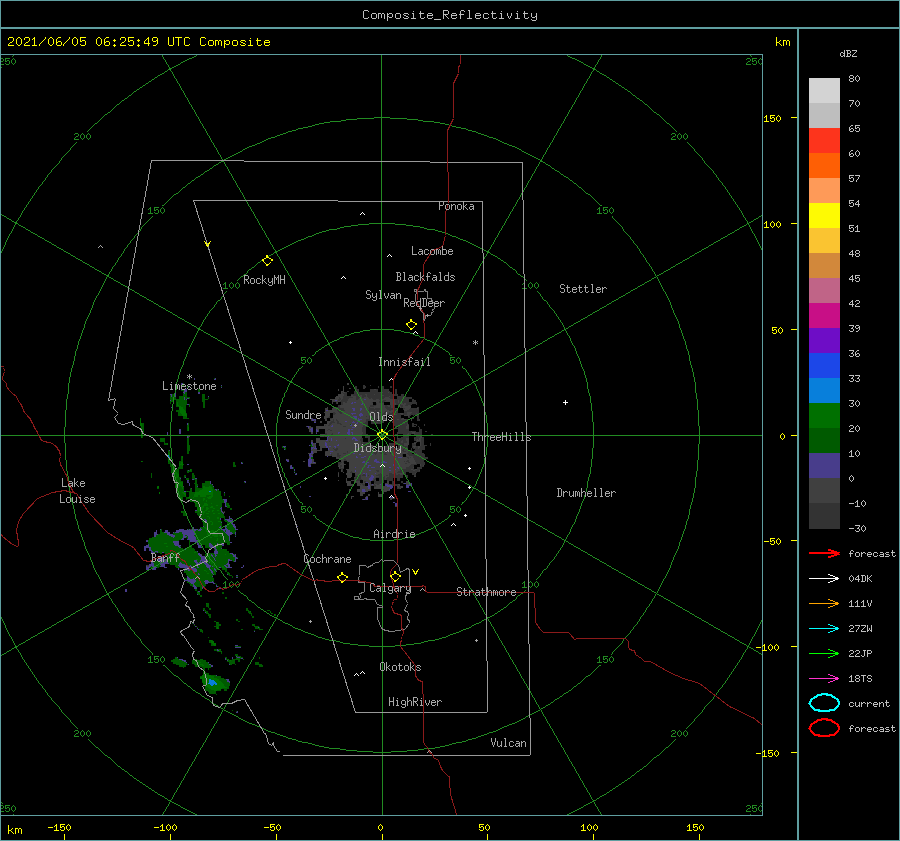This screenshot has width=900, height=841.
Task: Click the Okotoks label
Action: pyautogui.click(x=400, y=667)
